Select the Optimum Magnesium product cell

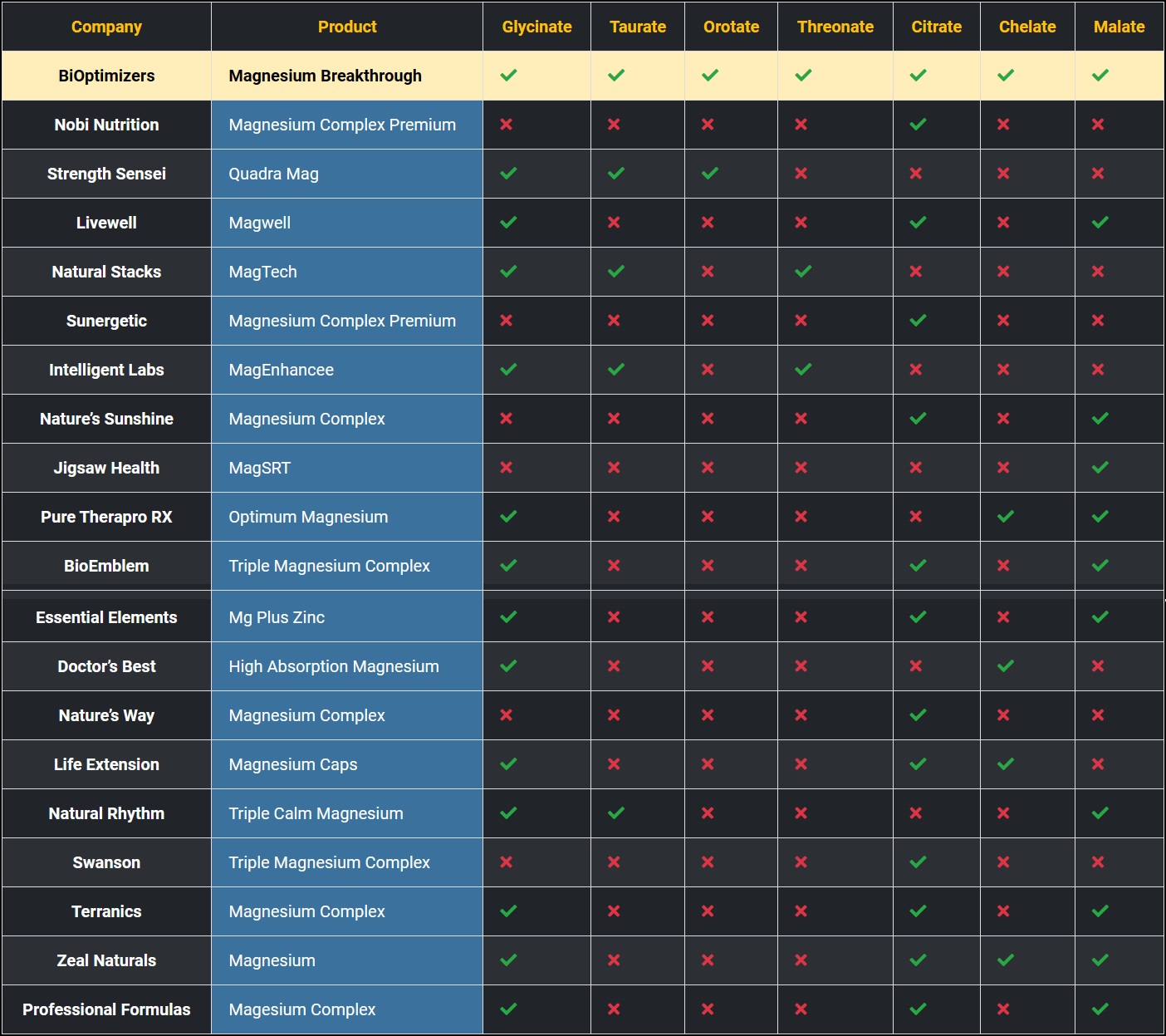(347, 517)
